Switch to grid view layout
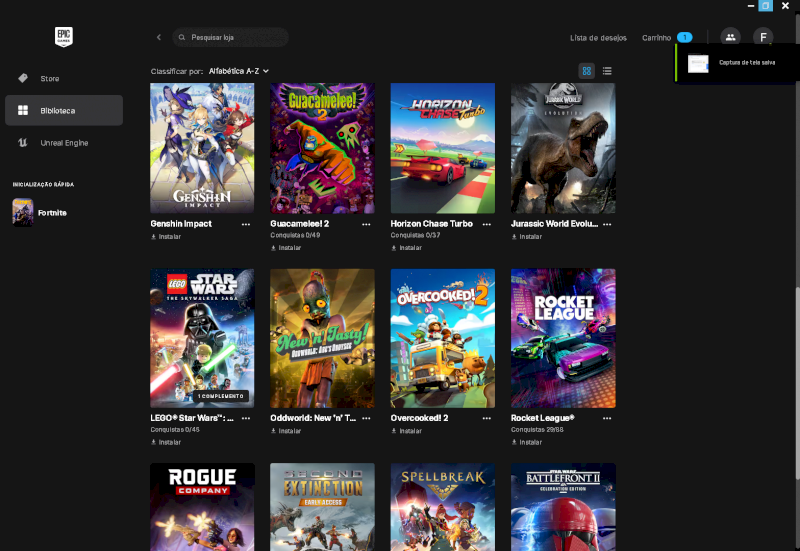The width and height of the screenshot is (800, 551). pos(587,71)
